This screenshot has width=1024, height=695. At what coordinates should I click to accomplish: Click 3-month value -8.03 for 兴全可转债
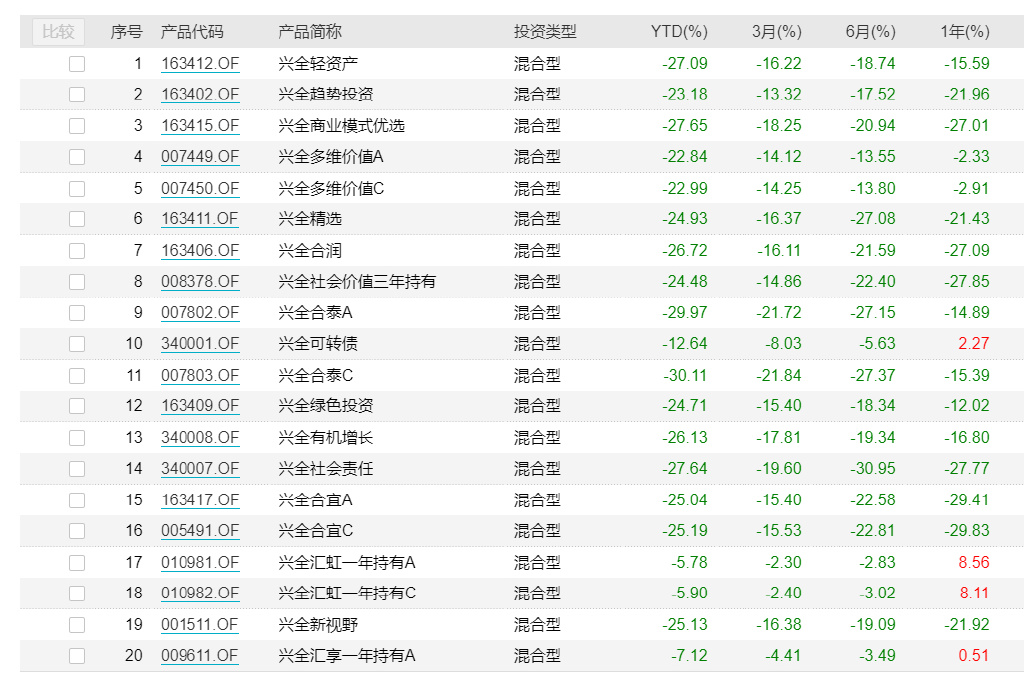tap(784, 344)
